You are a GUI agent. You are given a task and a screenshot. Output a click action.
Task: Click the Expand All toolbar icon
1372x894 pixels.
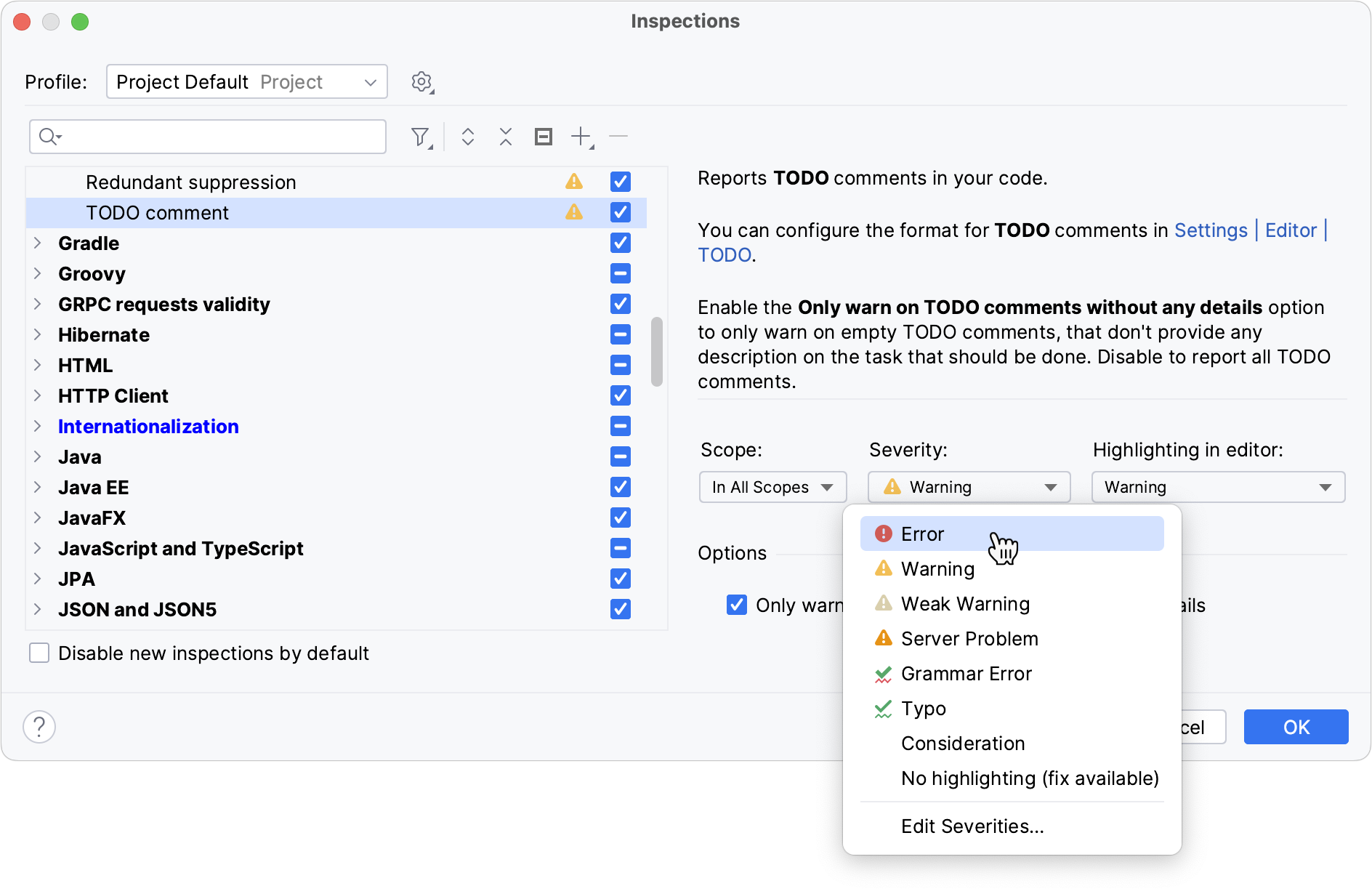click(x=468, y=137)
